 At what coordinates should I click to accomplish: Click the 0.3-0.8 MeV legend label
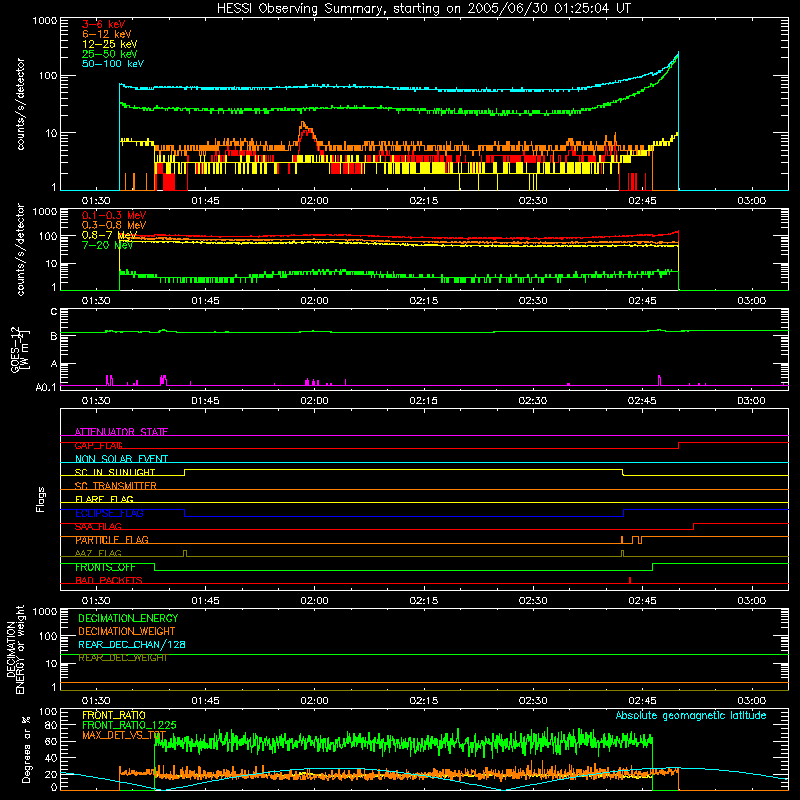114,225
